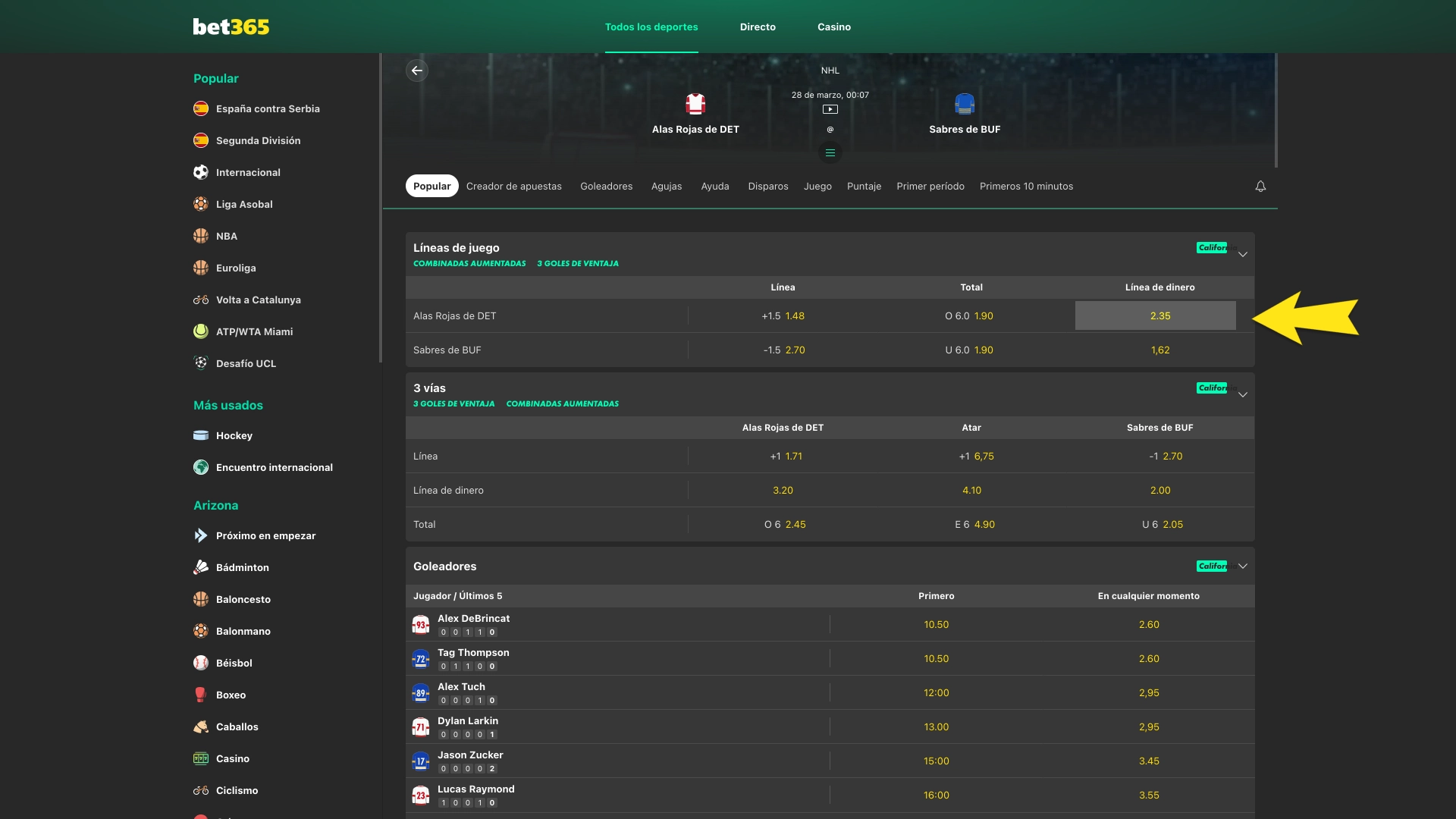Select DET +1.5 line at 1.48
Screen dimensions: 1456x819
(x=783, y=315)
